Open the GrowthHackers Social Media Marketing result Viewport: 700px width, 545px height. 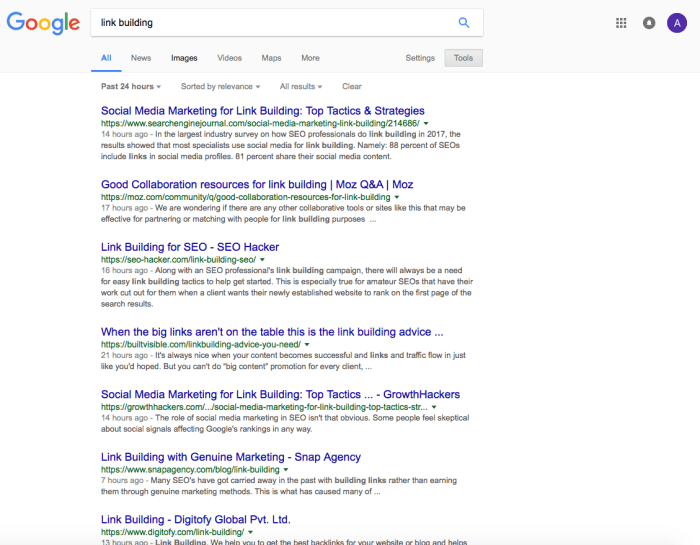point(280,394)
